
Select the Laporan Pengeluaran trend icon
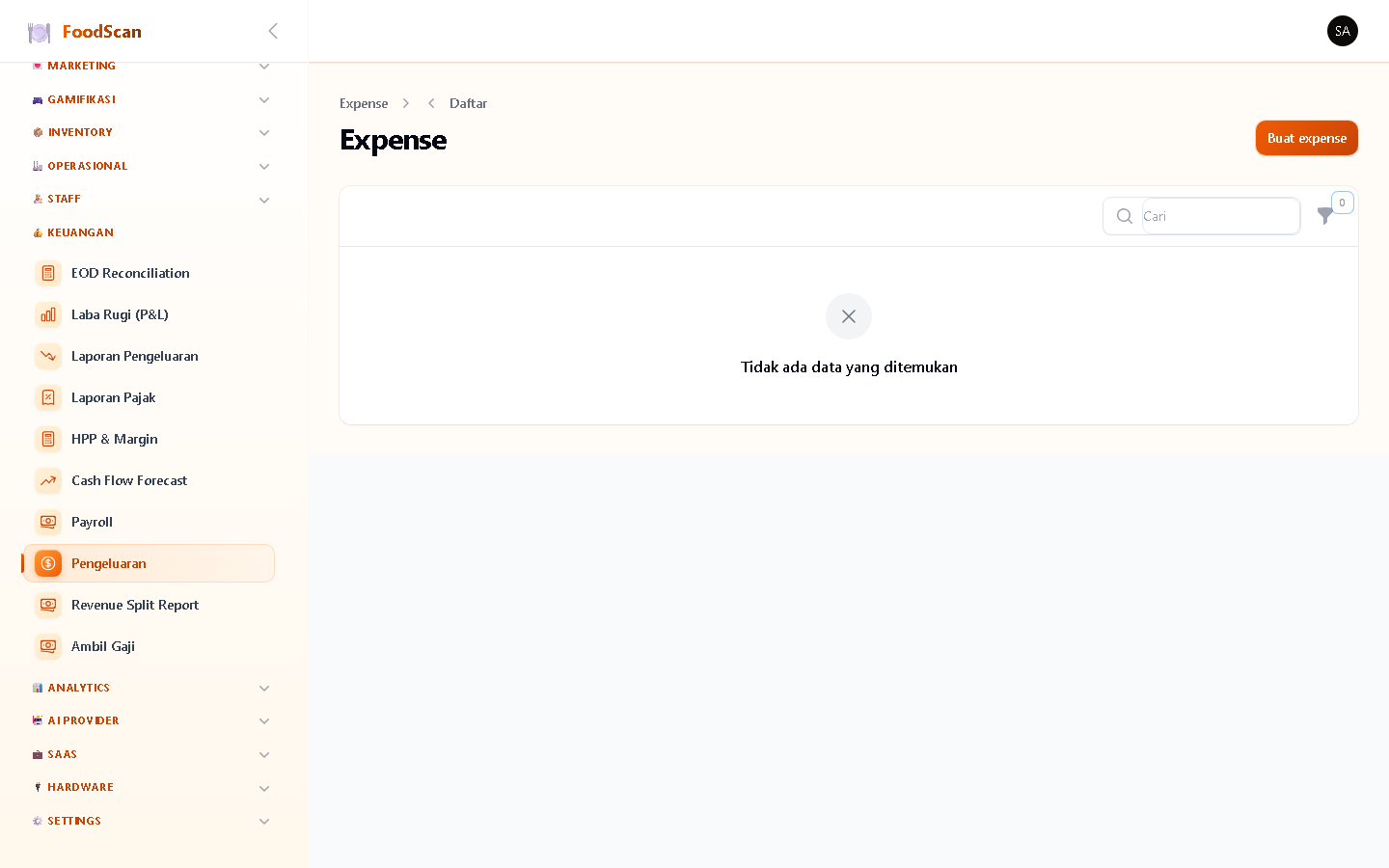click(x=48, y=356)
